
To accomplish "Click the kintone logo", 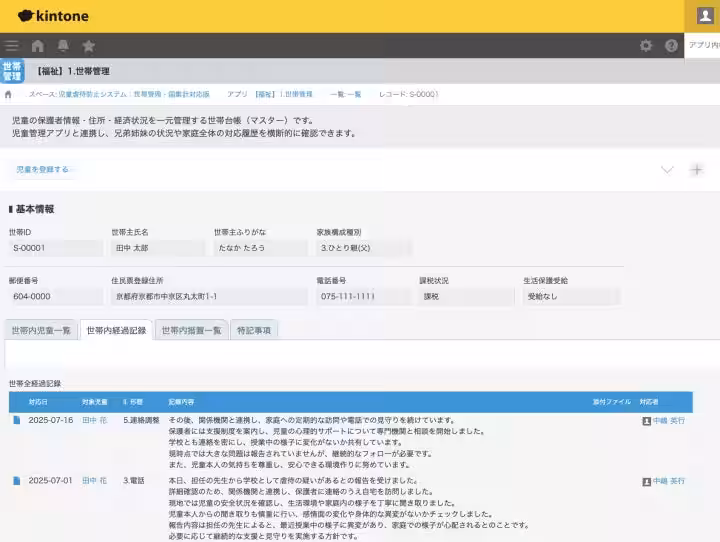I will 53,16.
